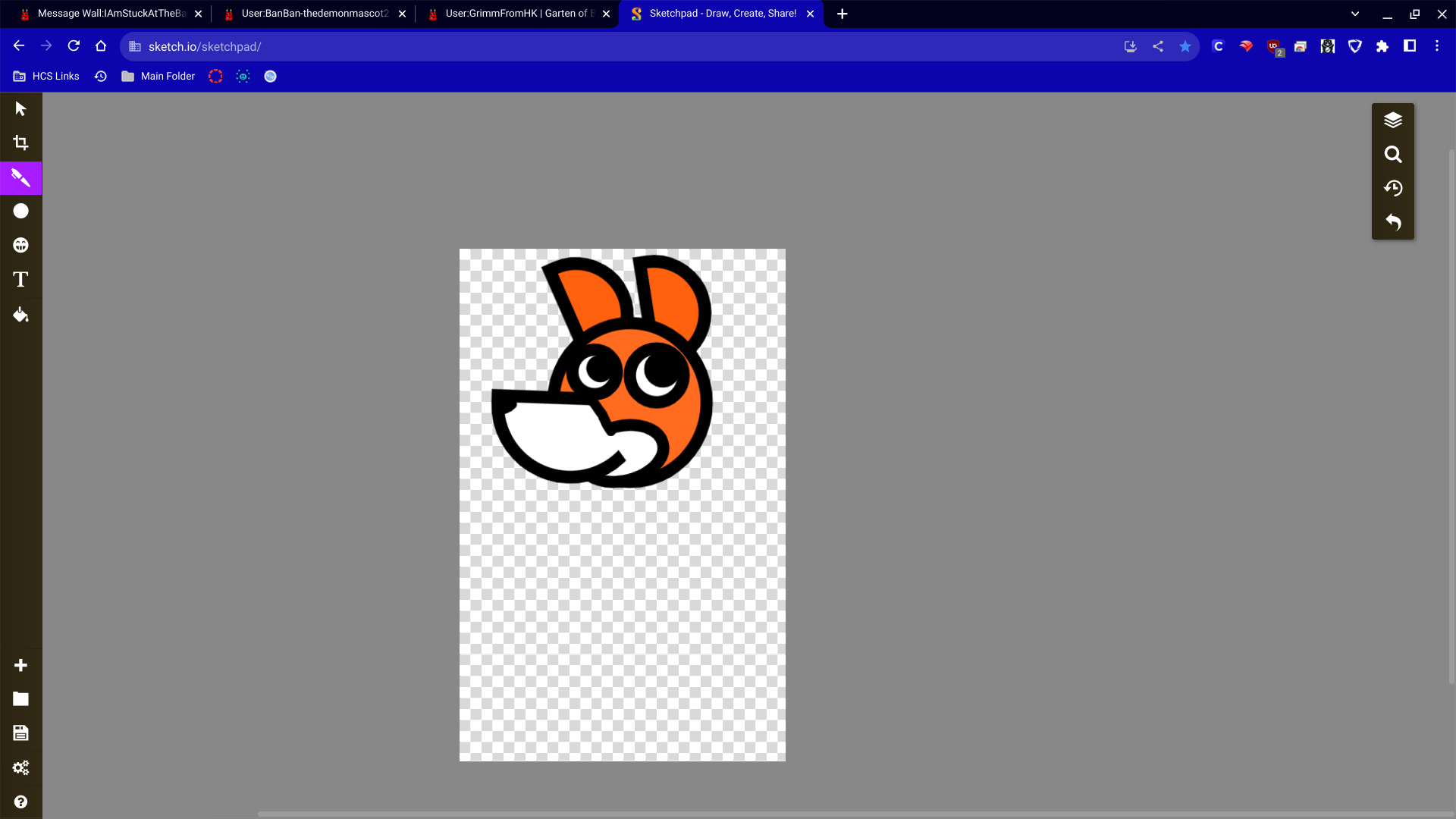Select the Brush tool
This screenshot has width=1456, height=819.
click(20, 177)
